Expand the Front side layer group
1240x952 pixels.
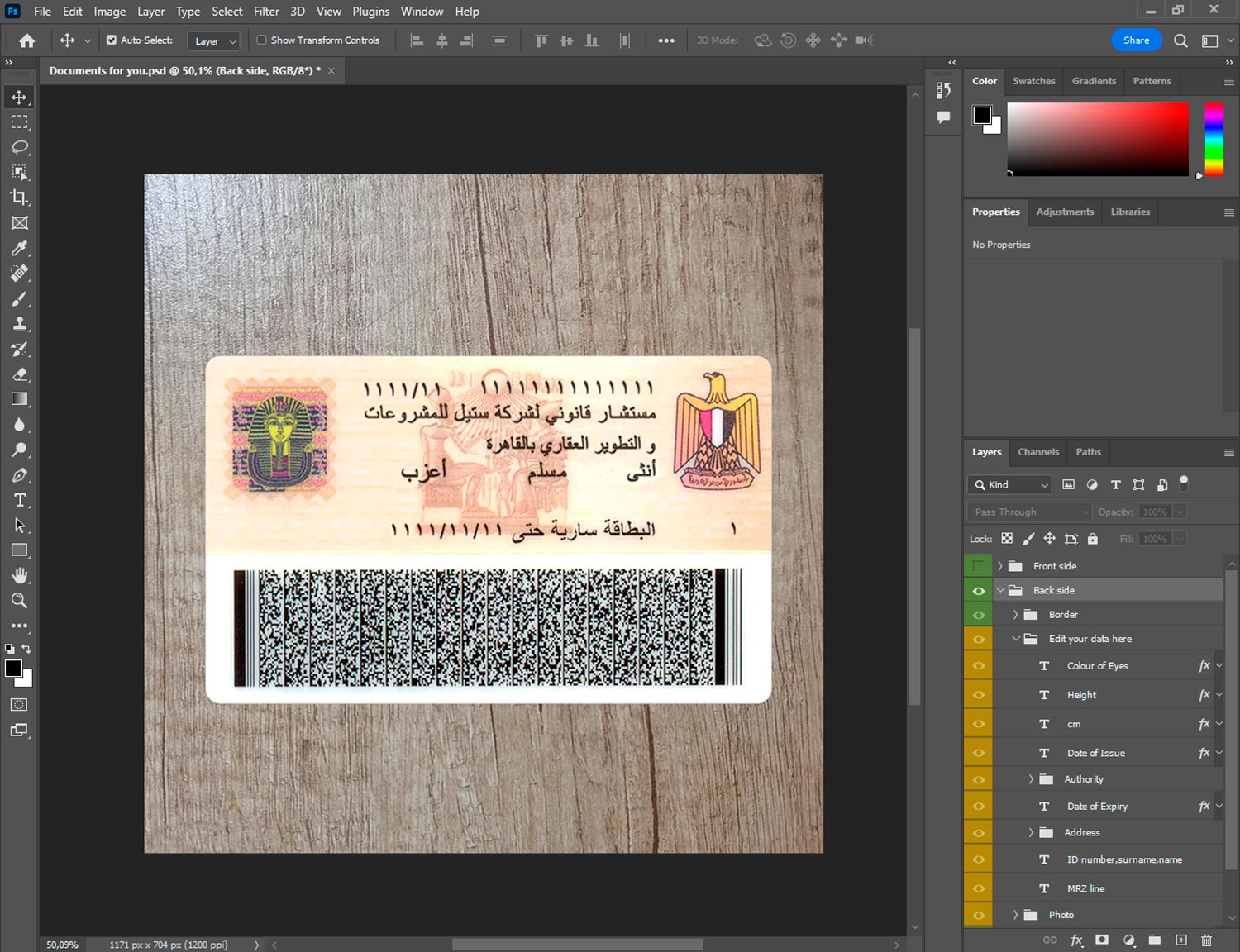999,566
